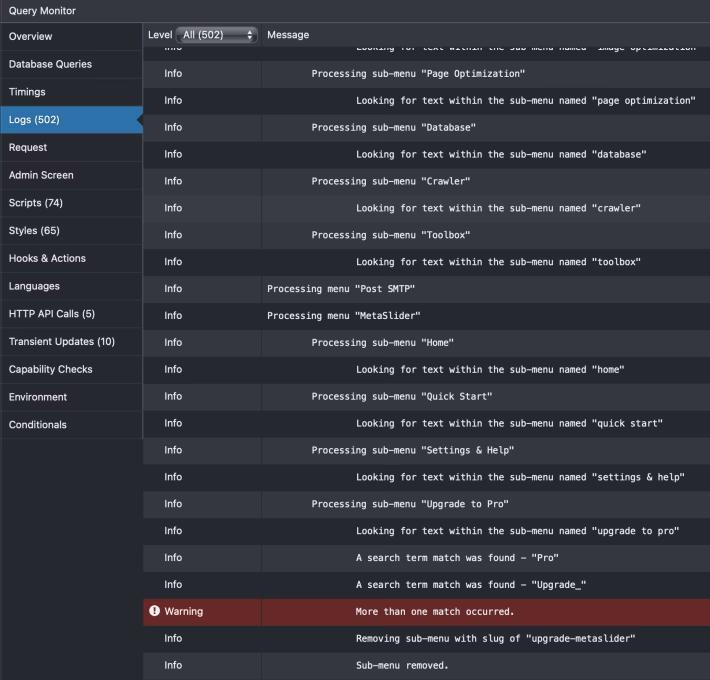Open the Overview panel
The height and width of the screenshot is (680, 710).
point(30,36)
